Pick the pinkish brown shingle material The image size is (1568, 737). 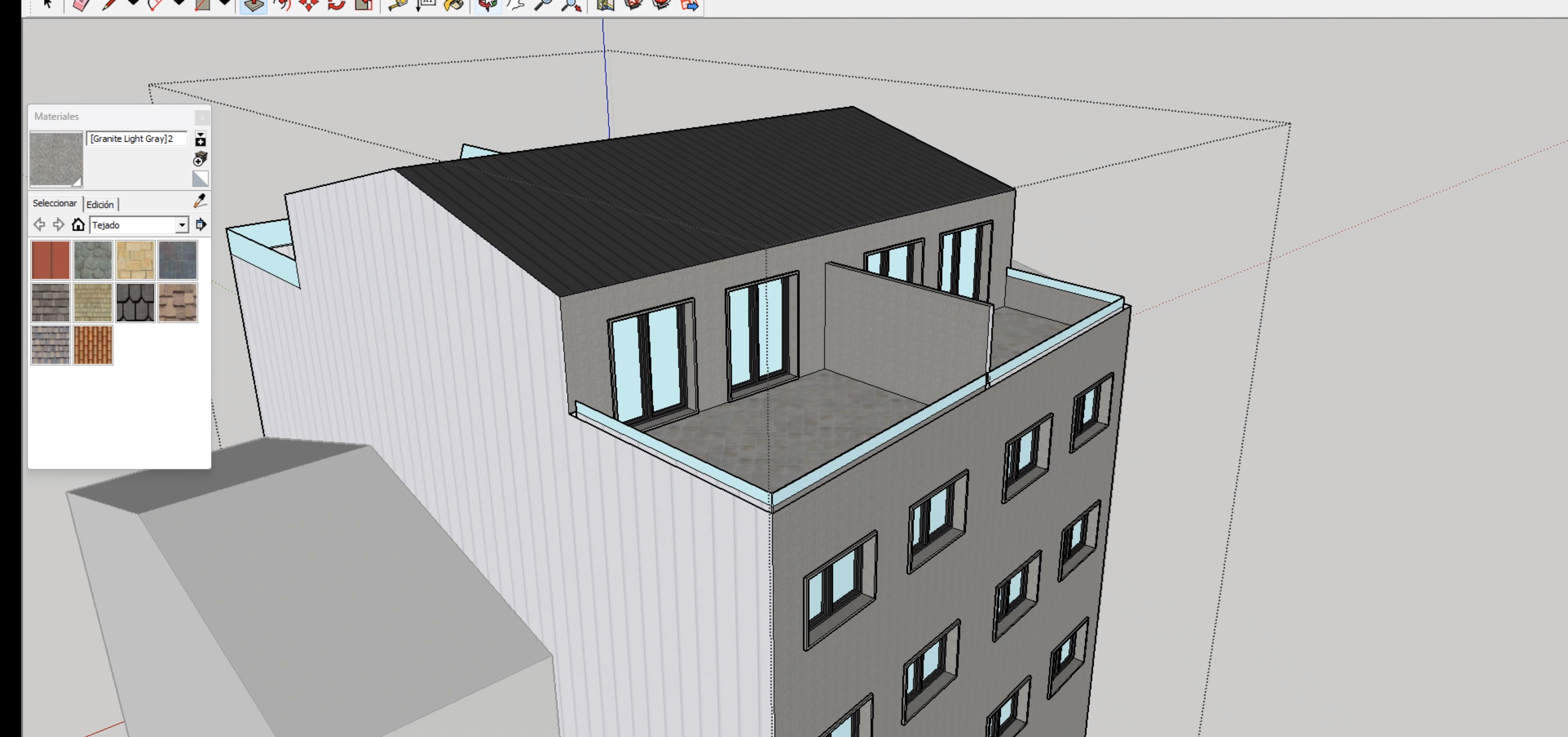tap(178, 302)
